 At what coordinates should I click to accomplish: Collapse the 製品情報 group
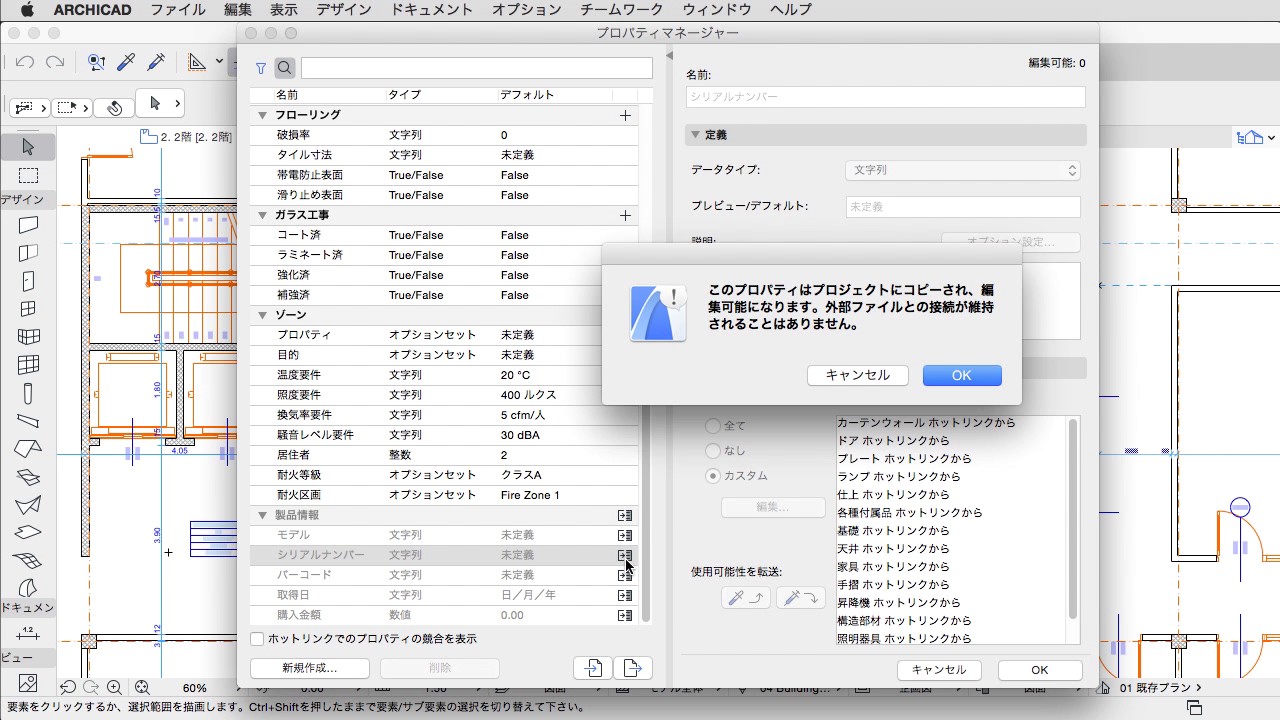coord(263,515)
